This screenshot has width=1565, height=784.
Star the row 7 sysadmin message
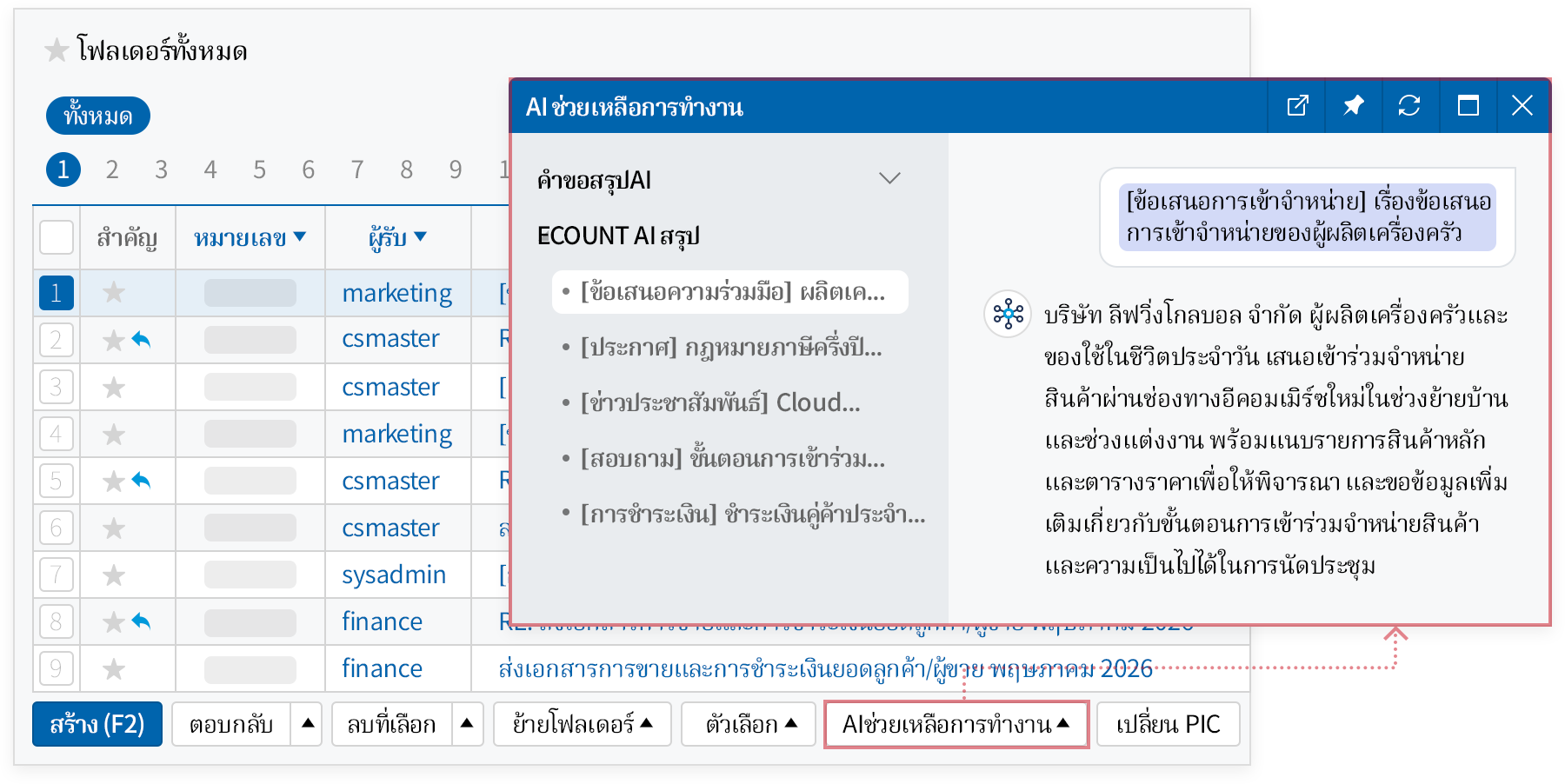(114, 575)
